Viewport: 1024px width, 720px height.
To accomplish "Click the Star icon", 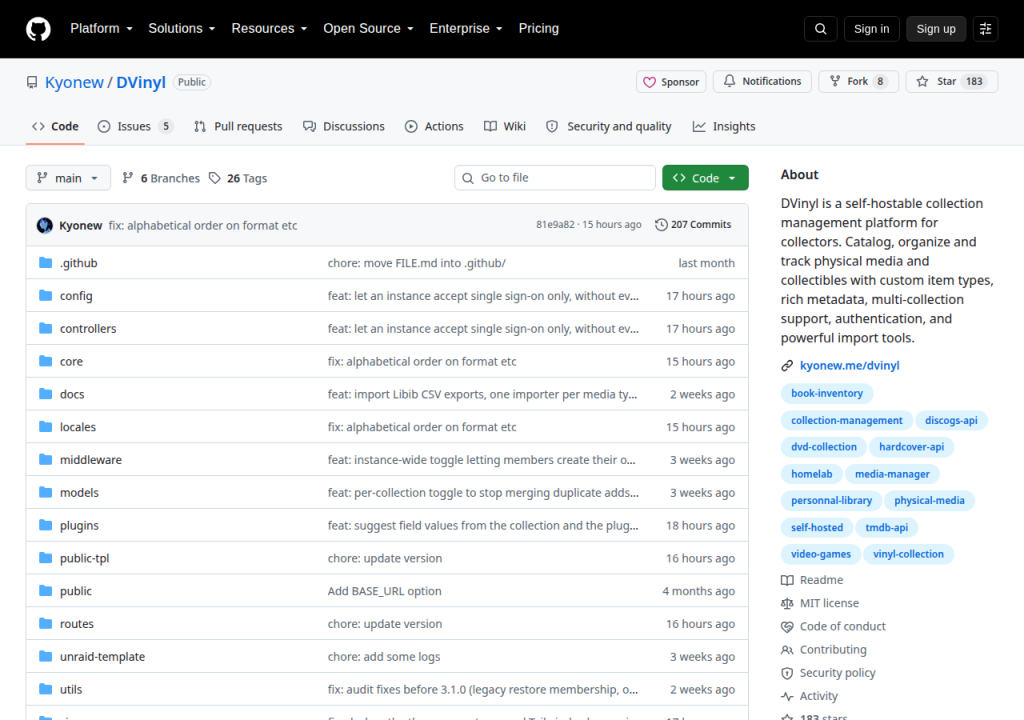I will (x=922, y=81).
